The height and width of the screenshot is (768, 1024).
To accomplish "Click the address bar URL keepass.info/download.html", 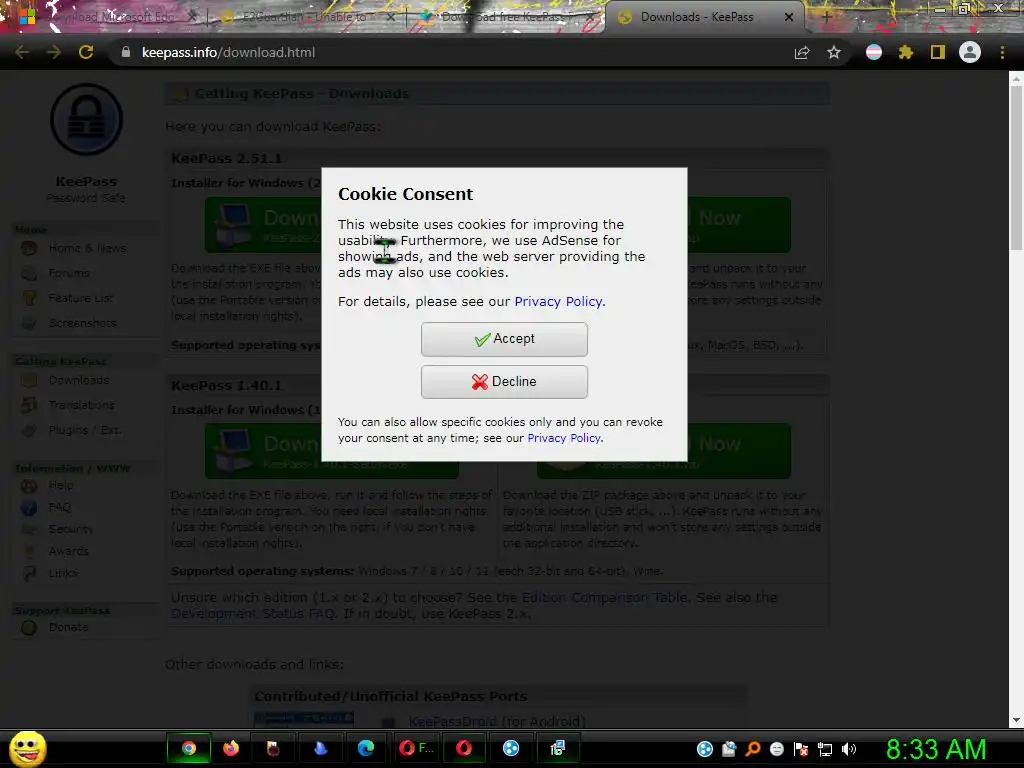I will coord(228,52).
